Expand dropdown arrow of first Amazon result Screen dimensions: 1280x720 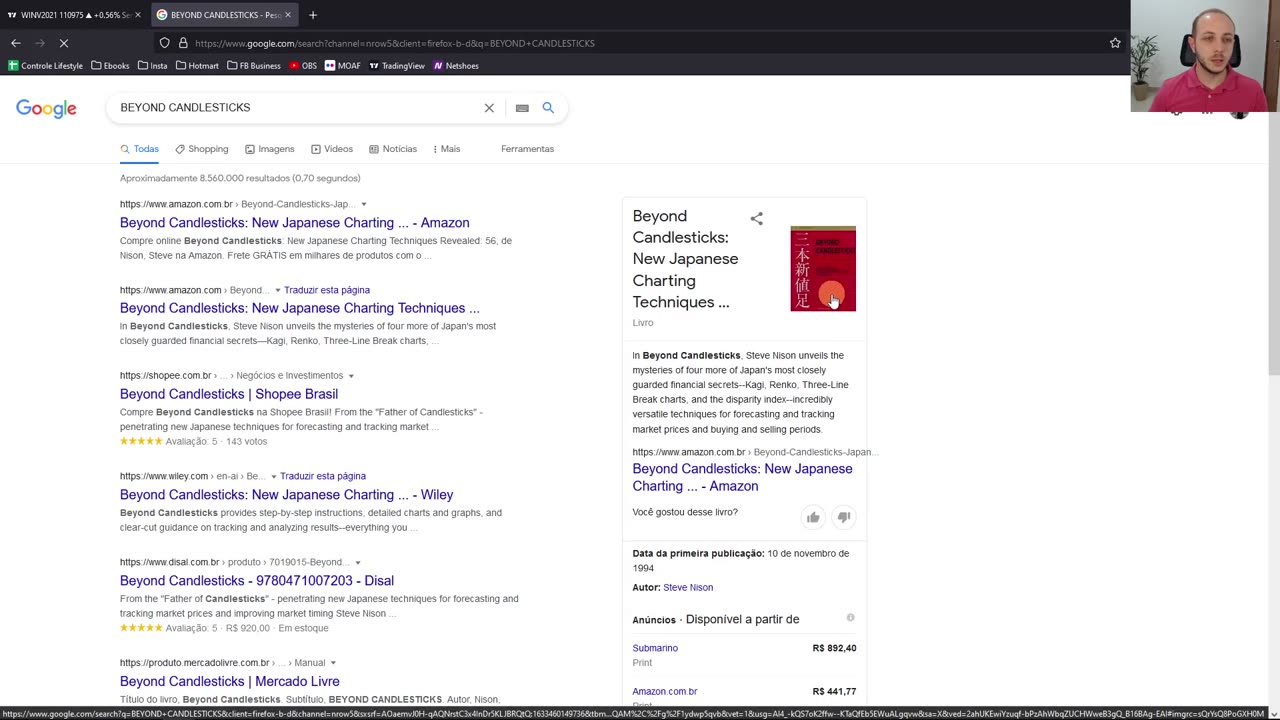coord(363,204)
